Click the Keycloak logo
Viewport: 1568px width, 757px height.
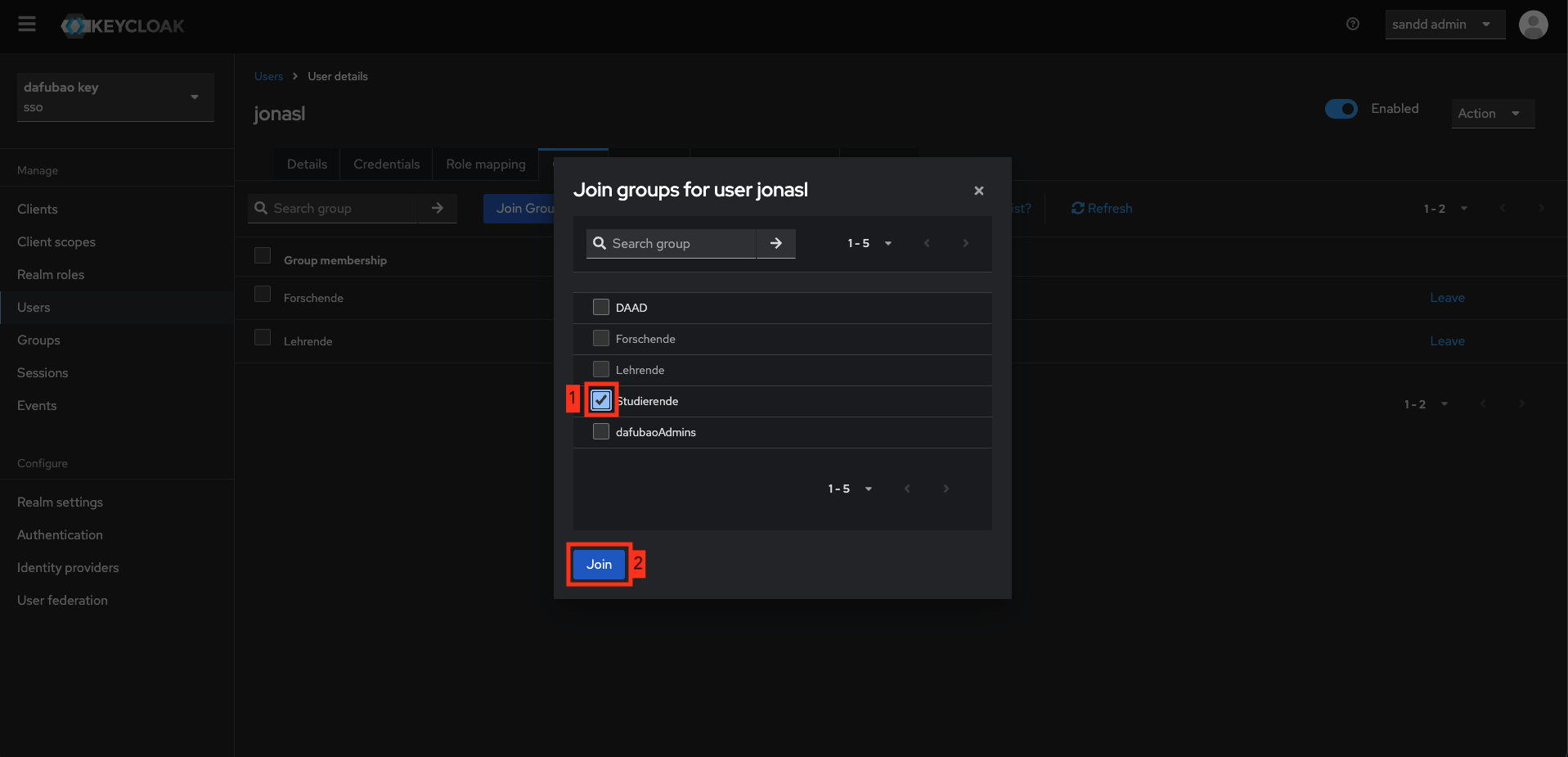click(x=123, y=26)
